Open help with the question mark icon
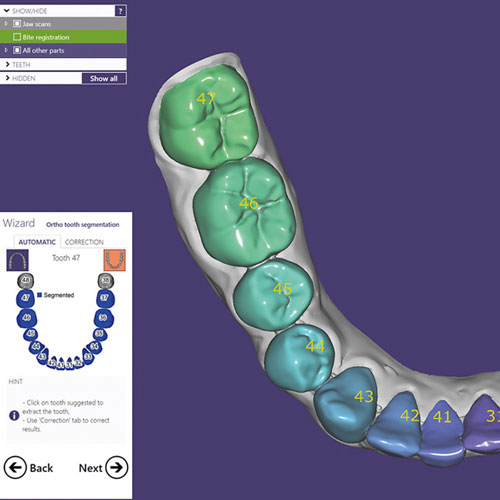Viewport: 500px width, 500px height. coord(120,11)
